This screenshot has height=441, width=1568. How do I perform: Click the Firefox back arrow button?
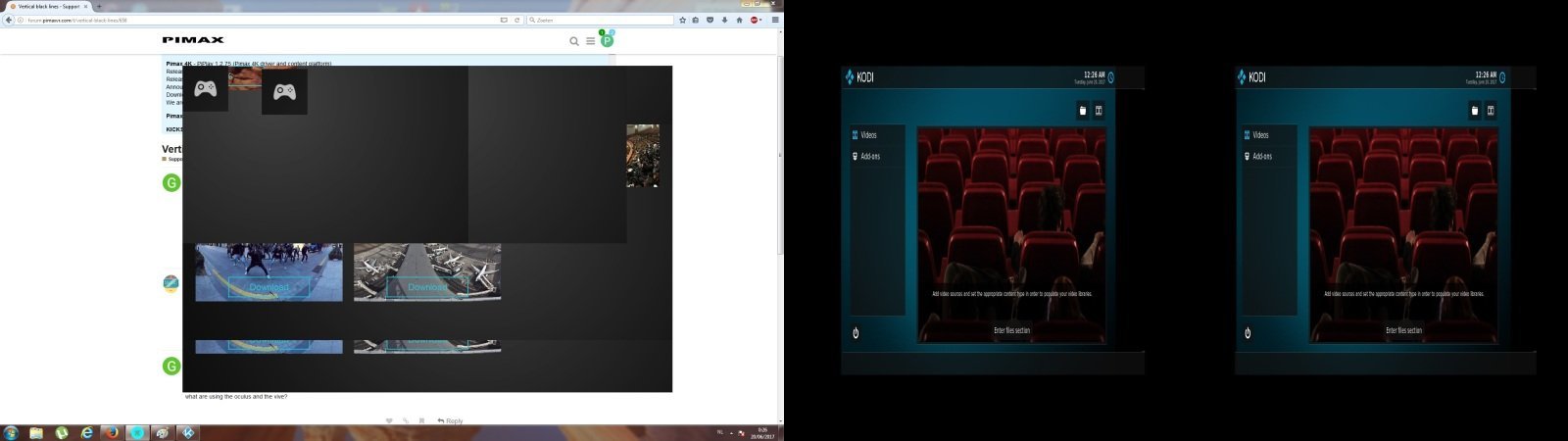9,20
